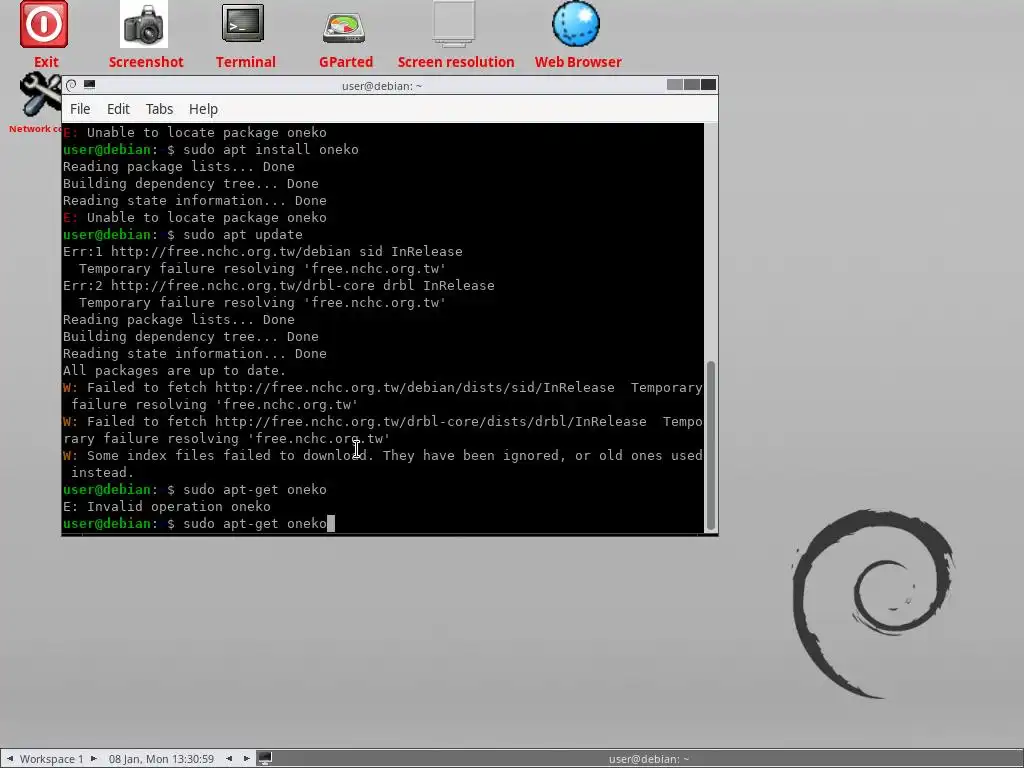Switch to previous workspace using left arrow

pos(9,759)
